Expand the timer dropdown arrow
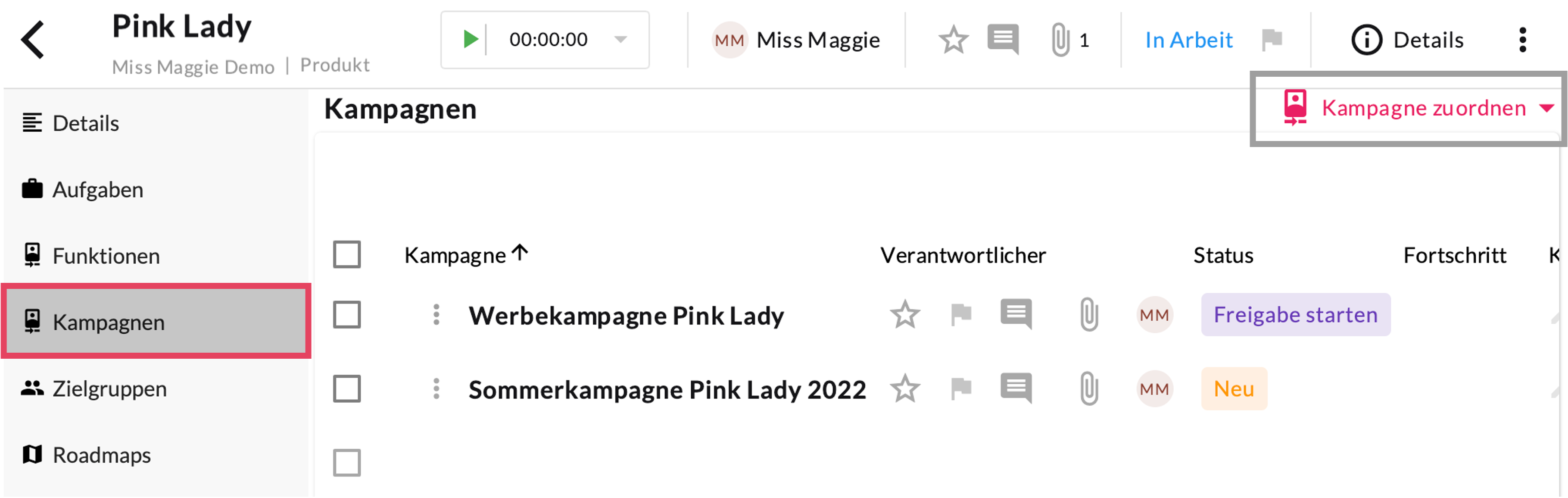 coord(620,40)
